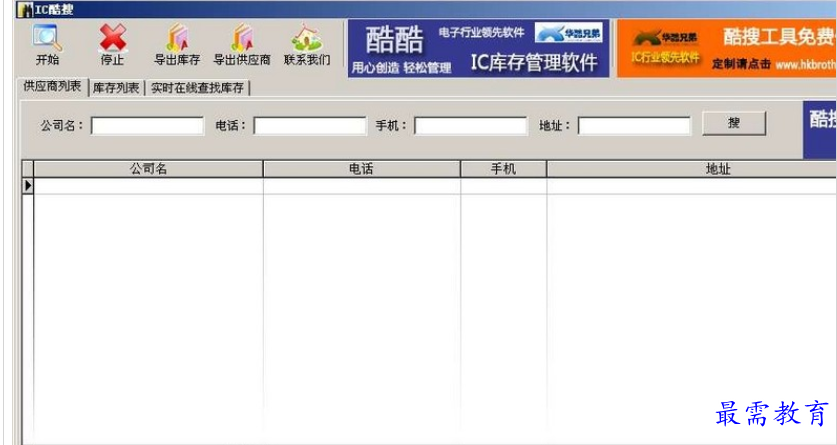Open 联系我们 contact us house icon
Image resolution: width=837 pixels, height=445 pixels.
306,38
